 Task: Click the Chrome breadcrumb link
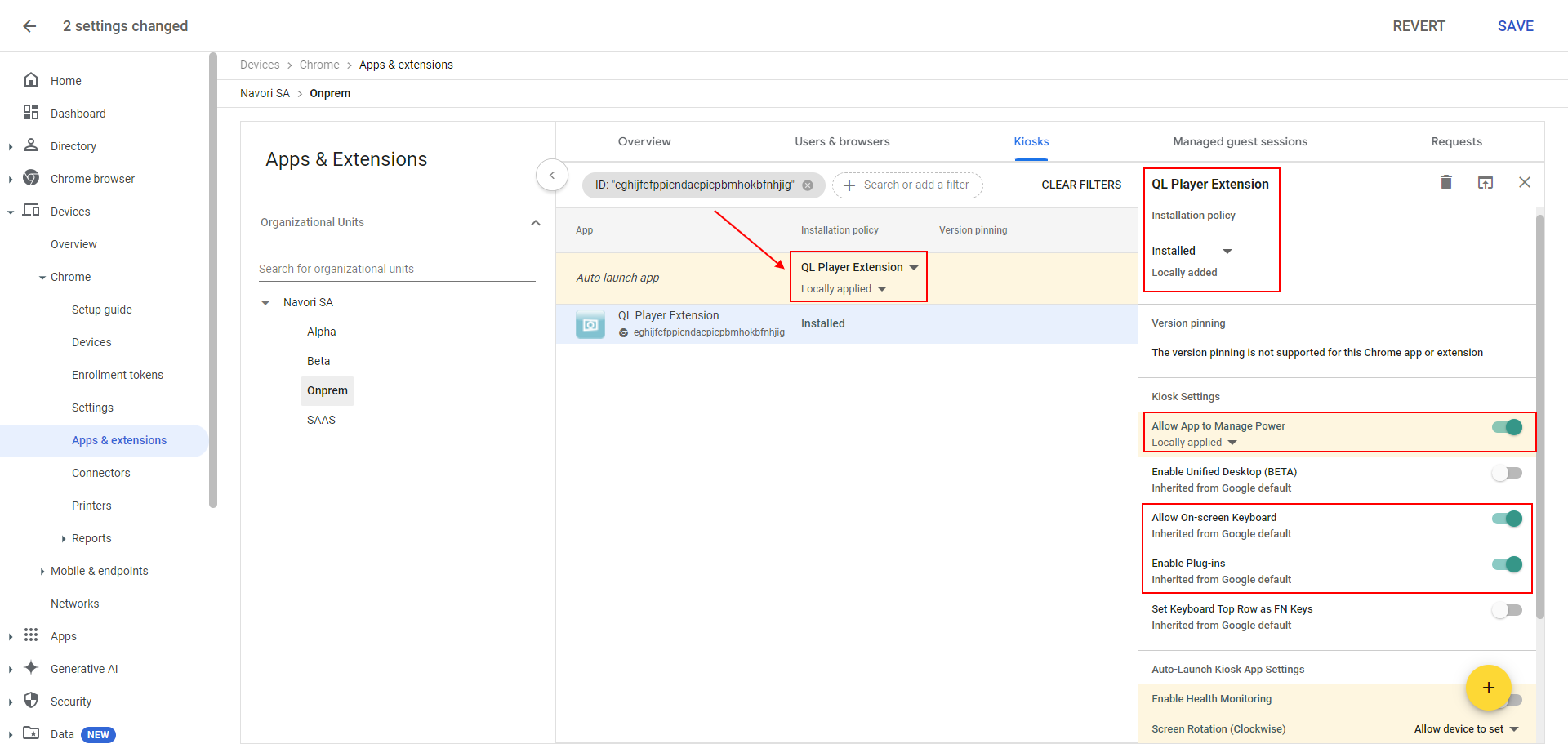(319, 65)
